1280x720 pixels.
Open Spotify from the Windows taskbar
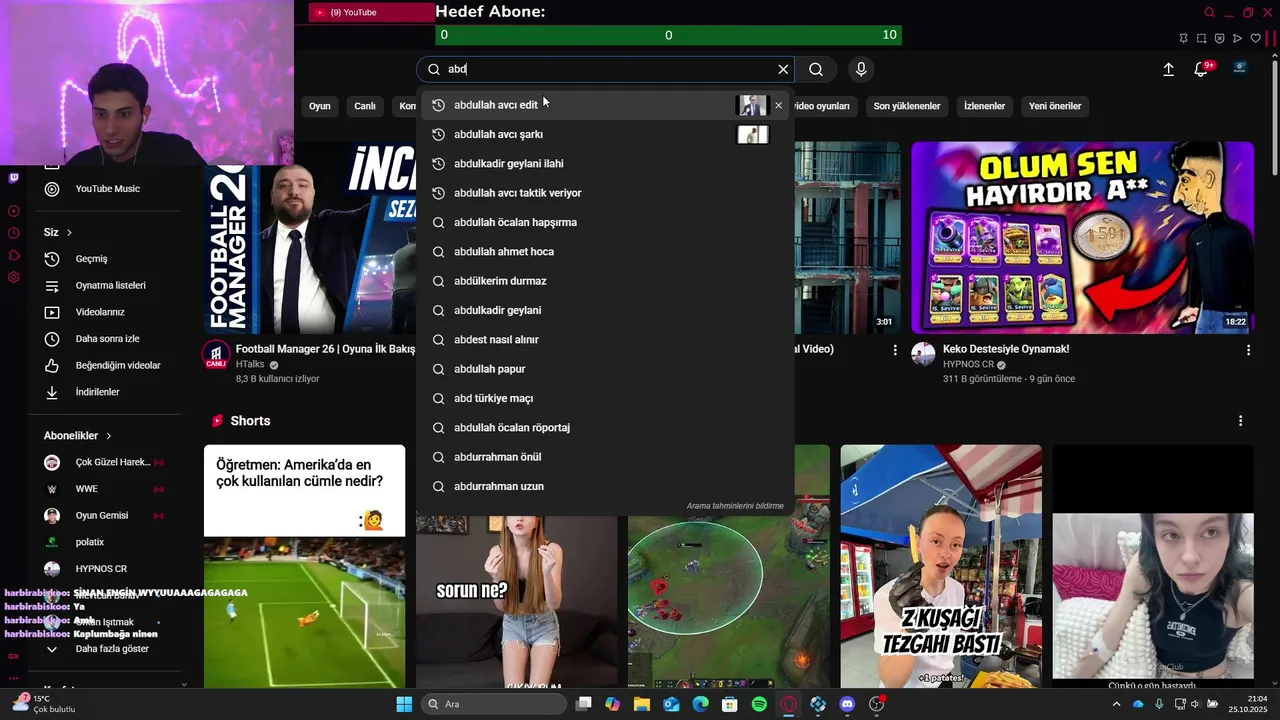[x=759, y=704]
